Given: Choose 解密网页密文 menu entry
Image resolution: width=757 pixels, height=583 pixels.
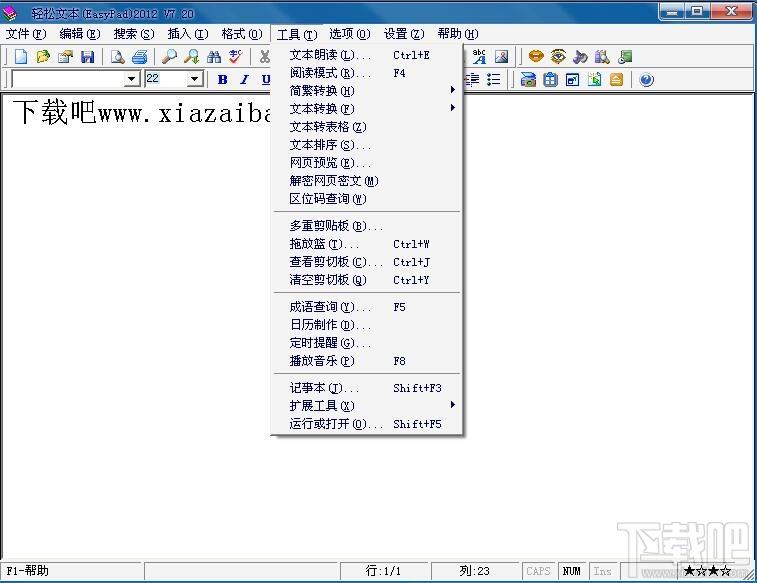Looking at the screenshot, I should point(367,180).
